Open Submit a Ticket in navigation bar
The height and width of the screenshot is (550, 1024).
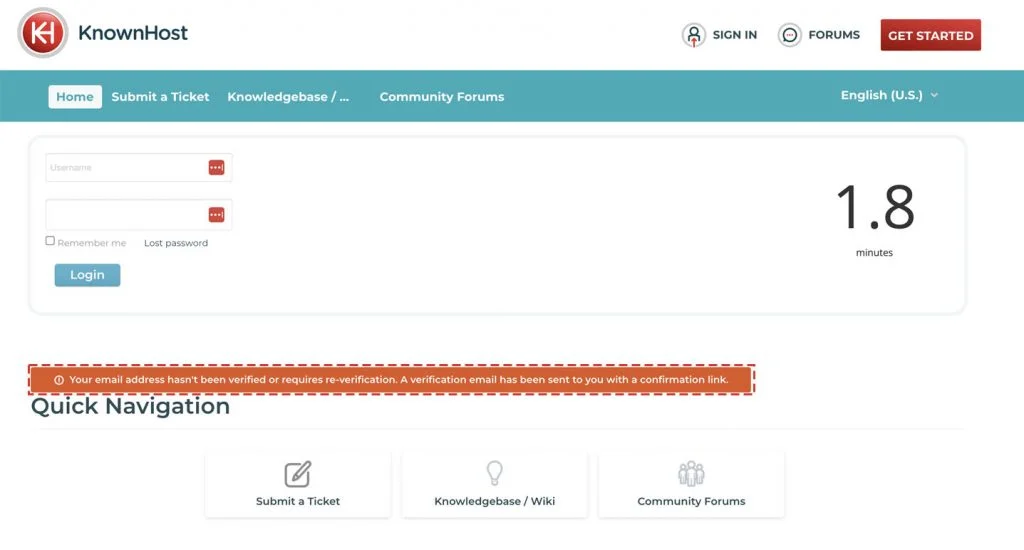pyautogui.click(x=160, y=97)
